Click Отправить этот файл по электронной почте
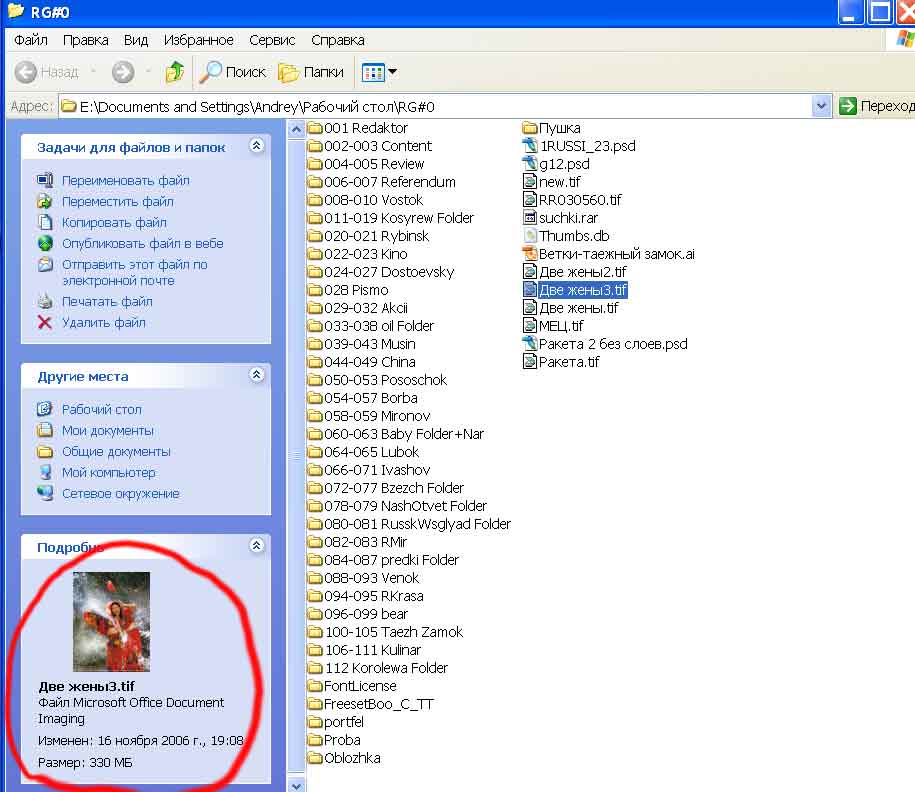 pos(135,273)
